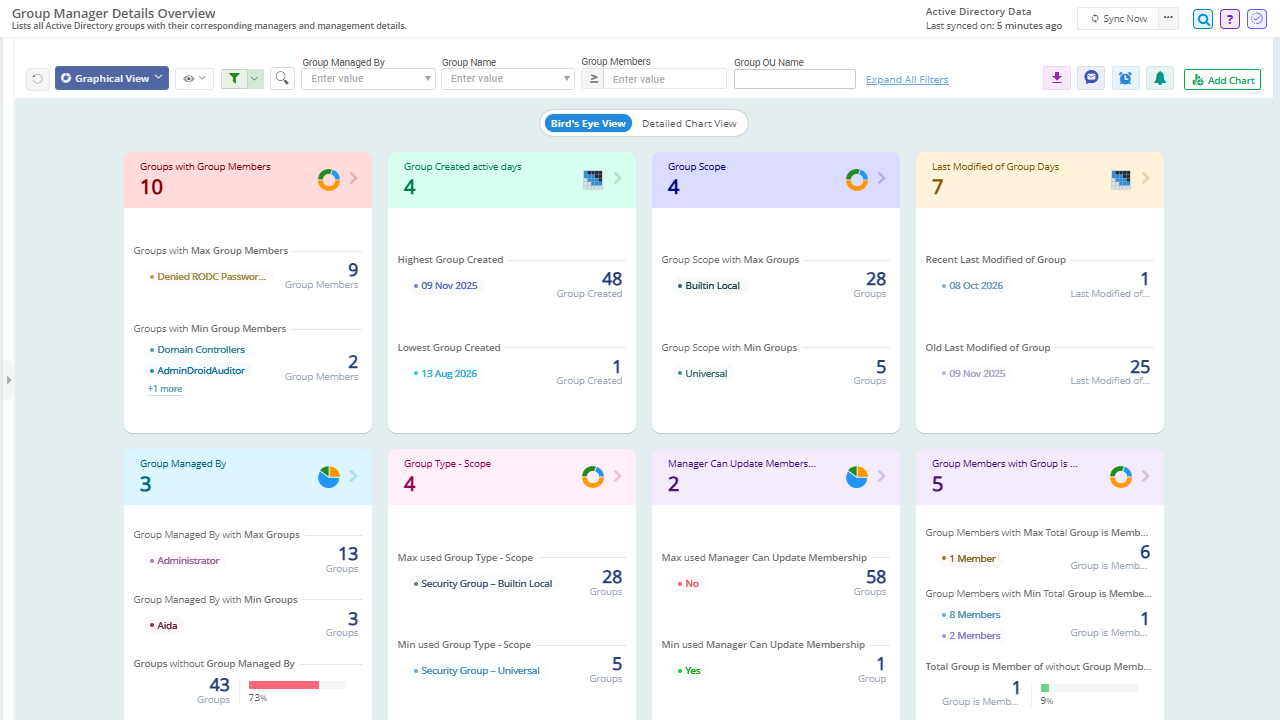The width and height of the screenshot is (1280, 720).
Task: Open the chat message icon in toolbar
Action: click(x=1092, y=78)
